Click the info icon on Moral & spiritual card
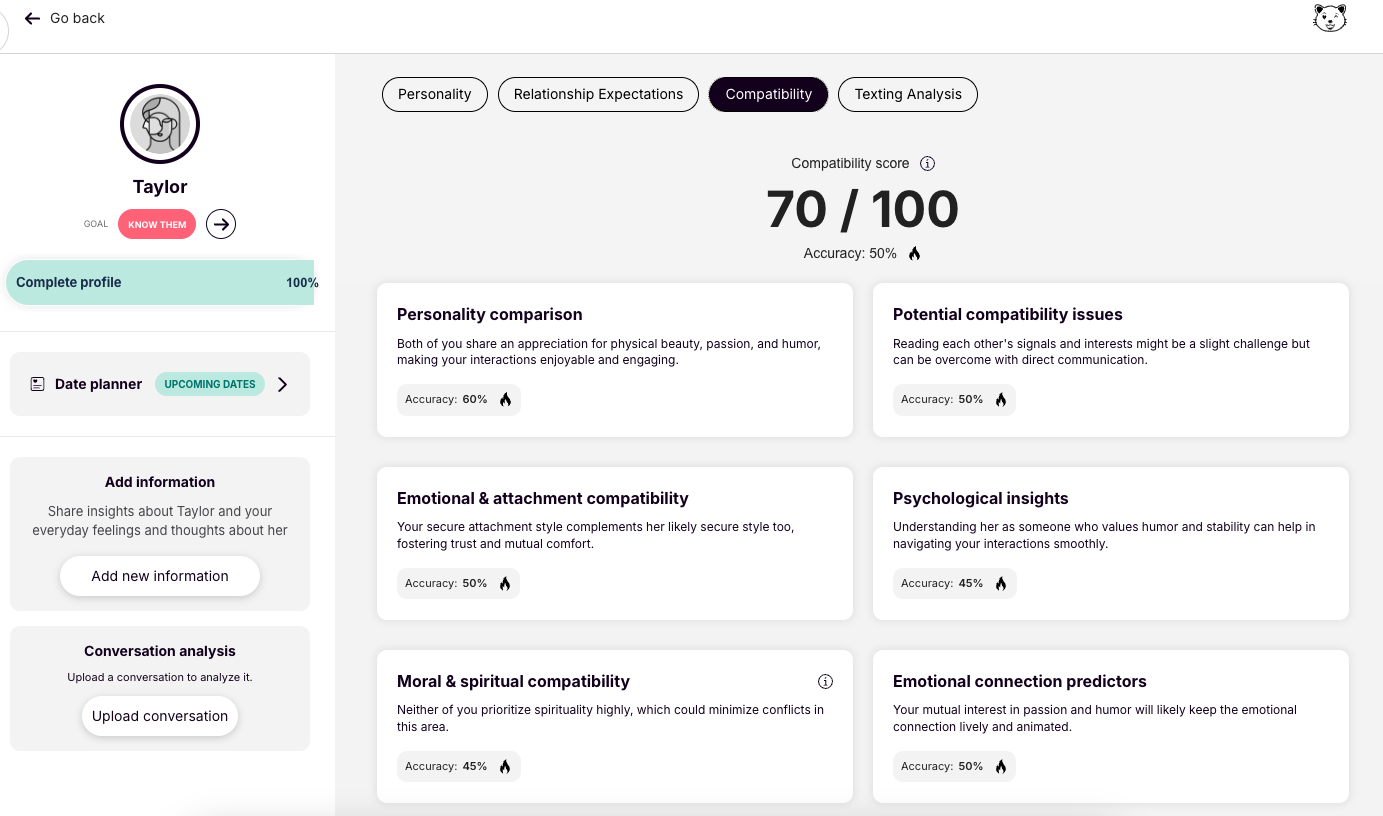Viewport: 1383px width, 816px height. 825,682
